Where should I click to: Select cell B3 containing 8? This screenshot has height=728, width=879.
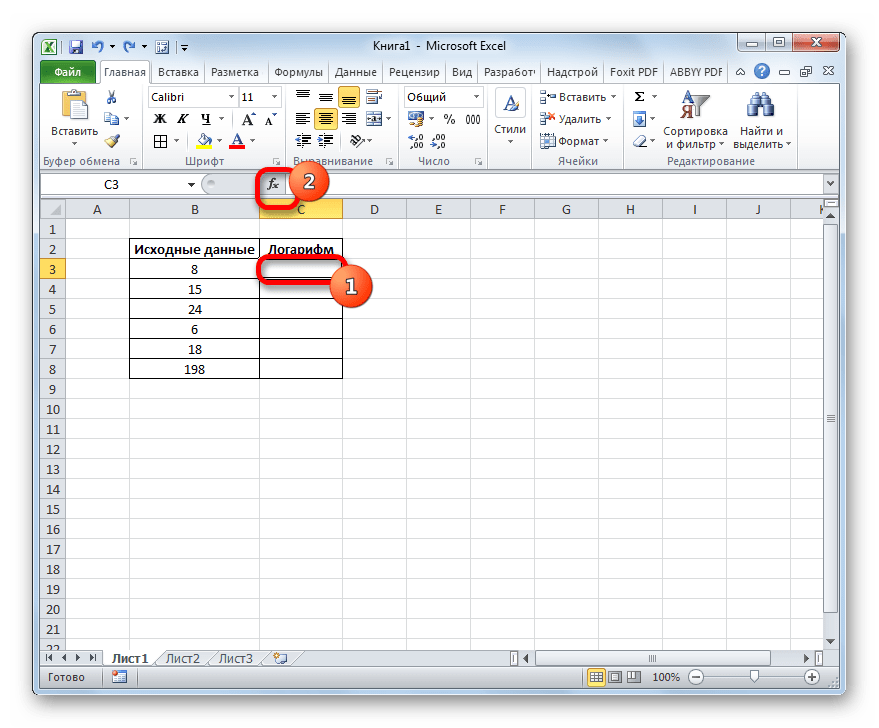point(195,269)
